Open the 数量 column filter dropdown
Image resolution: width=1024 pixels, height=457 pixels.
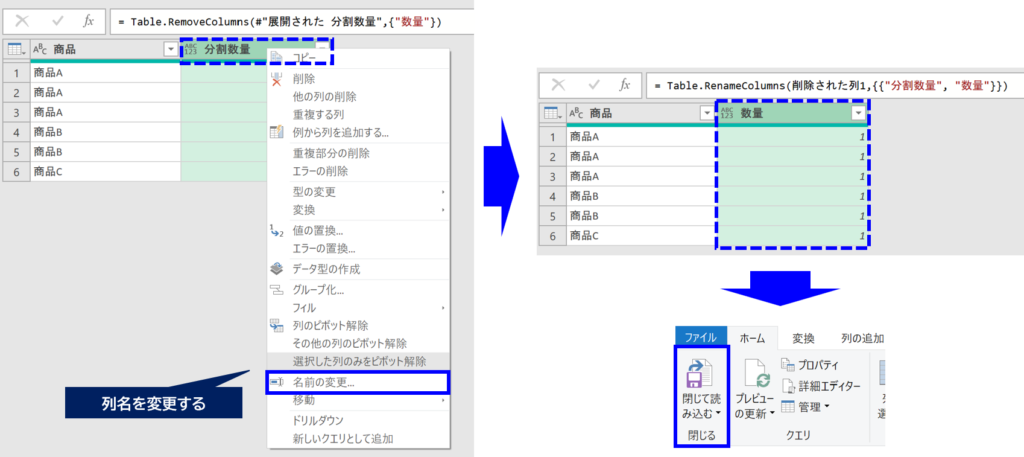pos(857,113)
